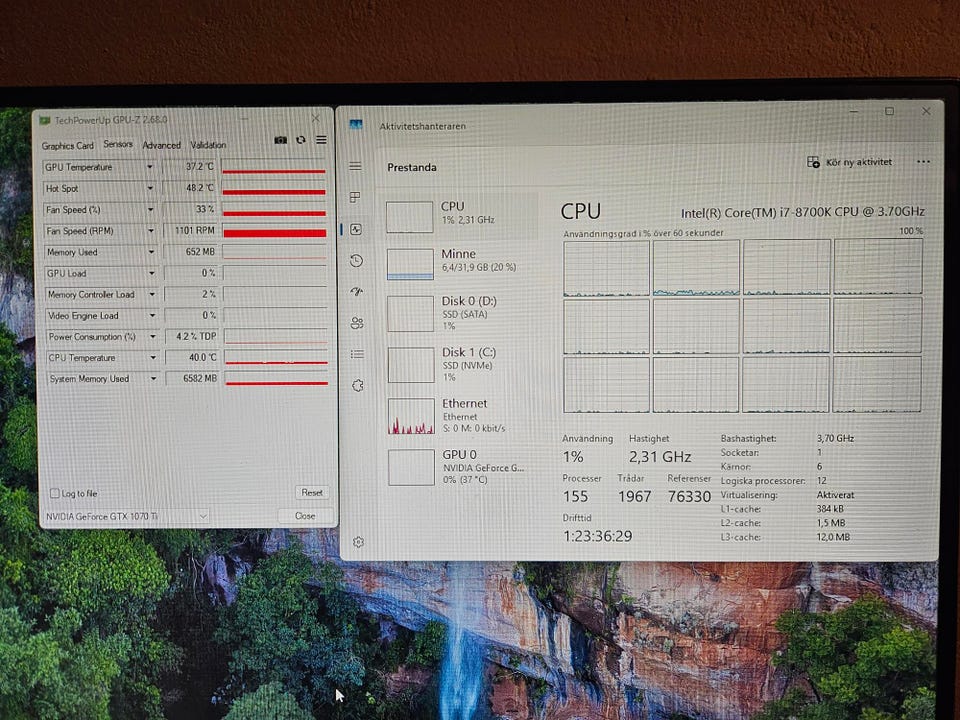Open Fan Speed (%) sensor dropdown arrow
The width and height of the screenshot is (960, 720).
(x=150, y=209)
